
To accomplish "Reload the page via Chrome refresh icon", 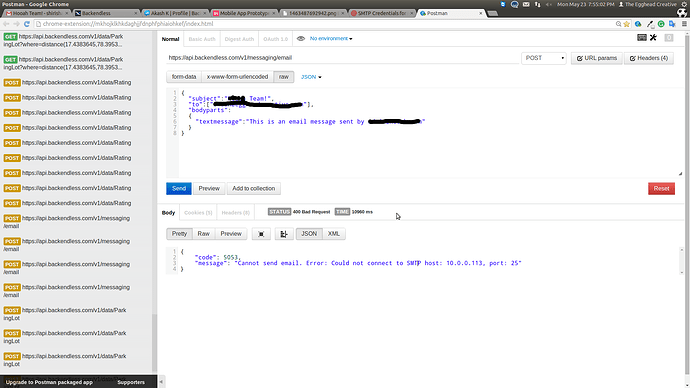I will click(x=26, y=24).
